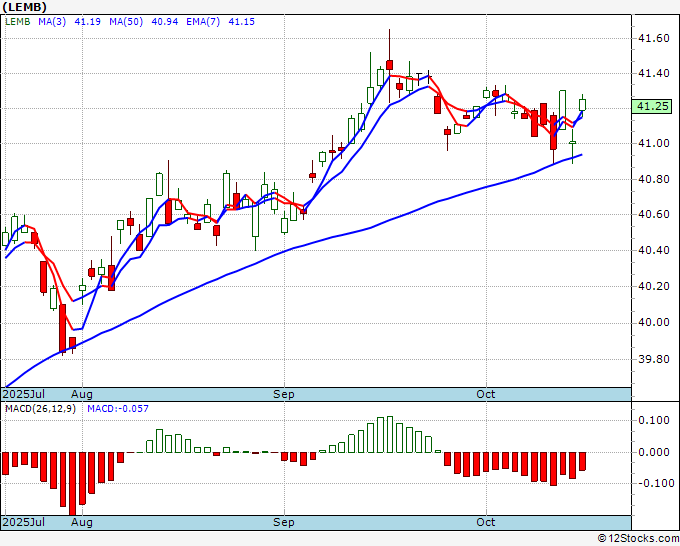Click the 41.40 price axis label

pyautogui.click(x=654, y=73)
